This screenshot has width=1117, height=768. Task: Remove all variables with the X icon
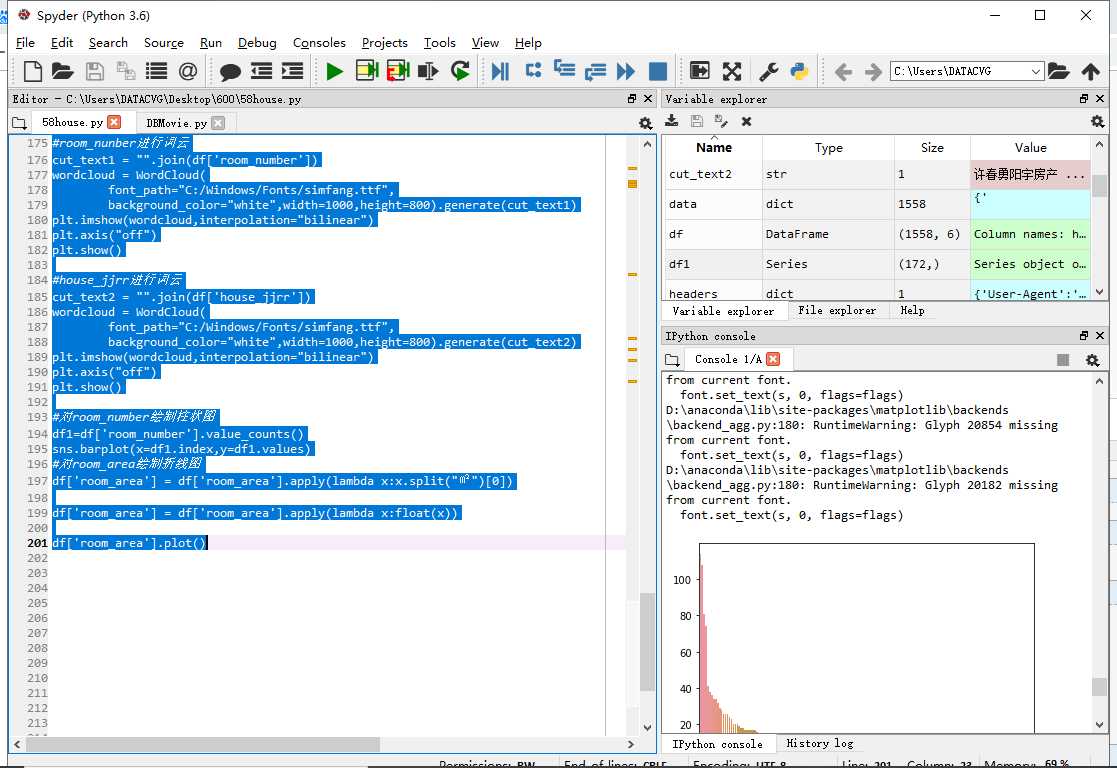tap(746, 121)
